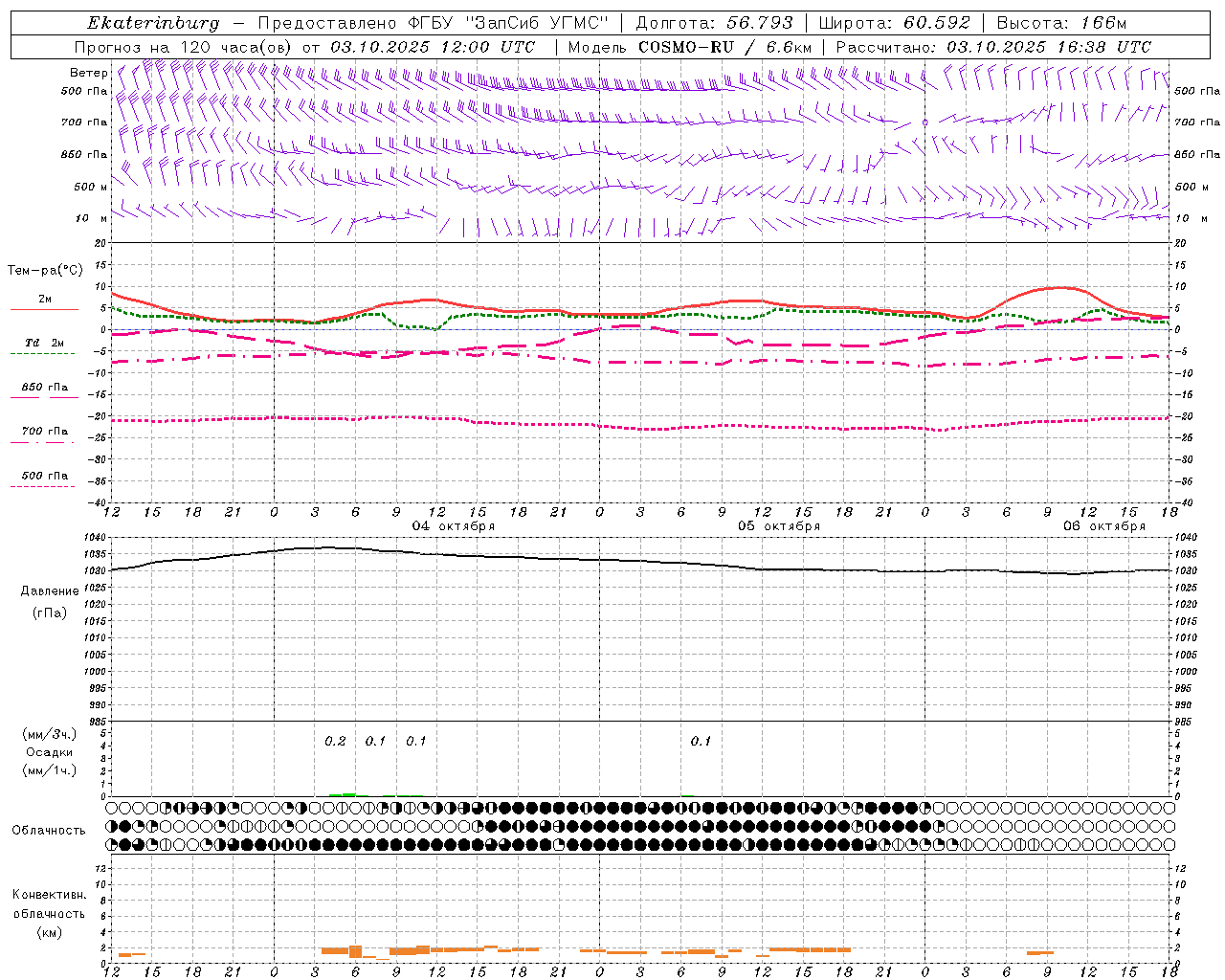Click the 'Высота: 166м' elevation text
This screenshot has height=980, width=1225.
[1061, 23]
